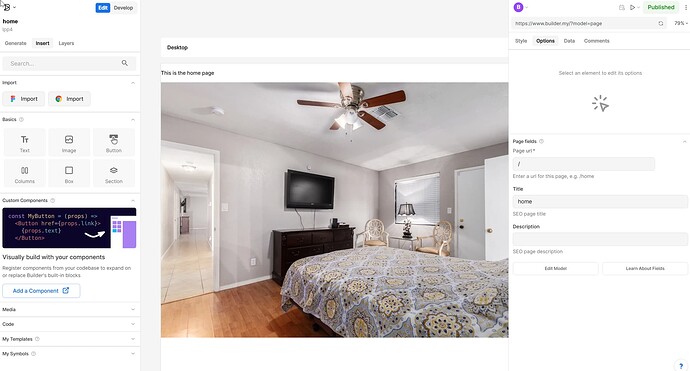Viewport: 690px width, 371px height.
Task: Click the custom components code illustration
Action: coord(69,228)
